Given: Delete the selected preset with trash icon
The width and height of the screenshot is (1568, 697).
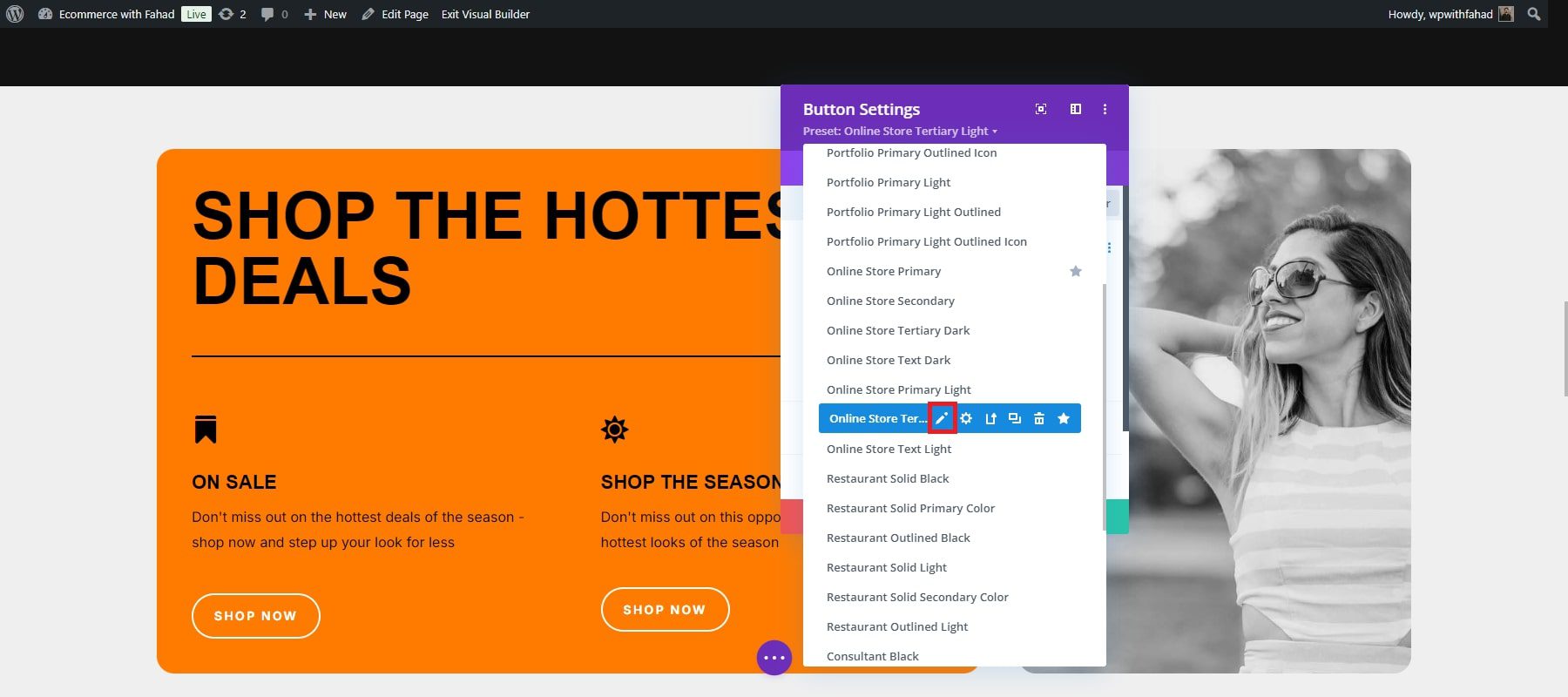Looking at the screenshot, I should [x=1039, y=418].
